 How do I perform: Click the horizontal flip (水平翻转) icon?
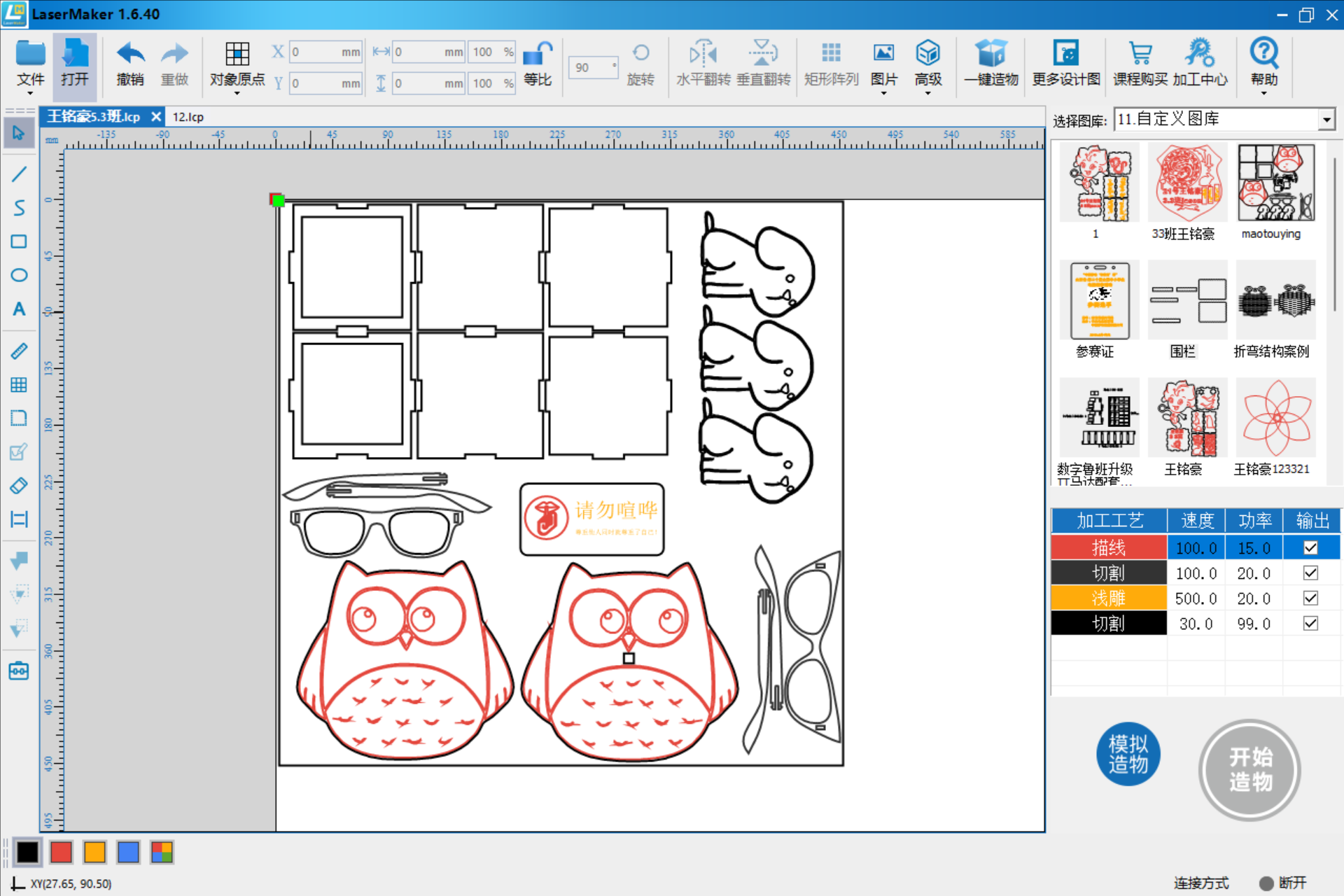click(x=703, y=53)
